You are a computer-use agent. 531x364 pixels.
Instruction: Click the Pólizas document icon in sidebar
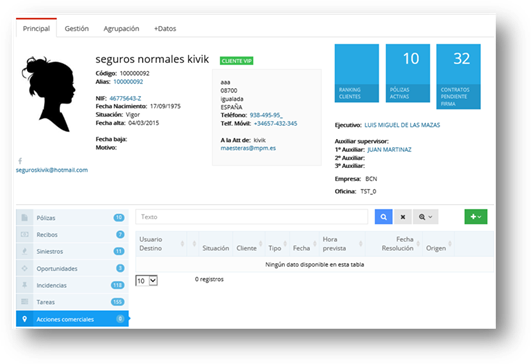[24, 217]
